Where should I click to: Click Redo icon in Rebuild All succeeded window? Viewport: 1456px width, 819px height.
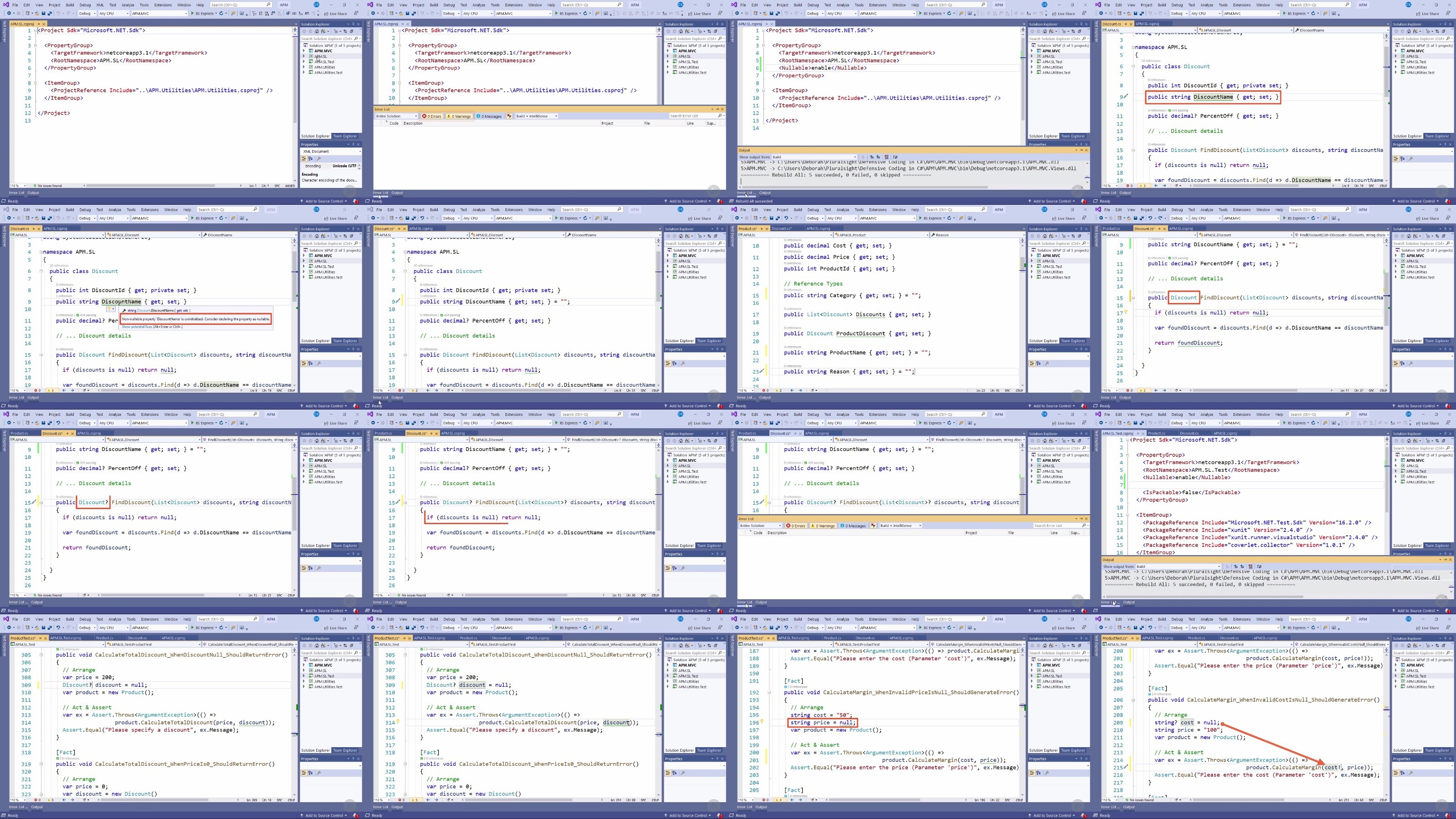(796, 14)
